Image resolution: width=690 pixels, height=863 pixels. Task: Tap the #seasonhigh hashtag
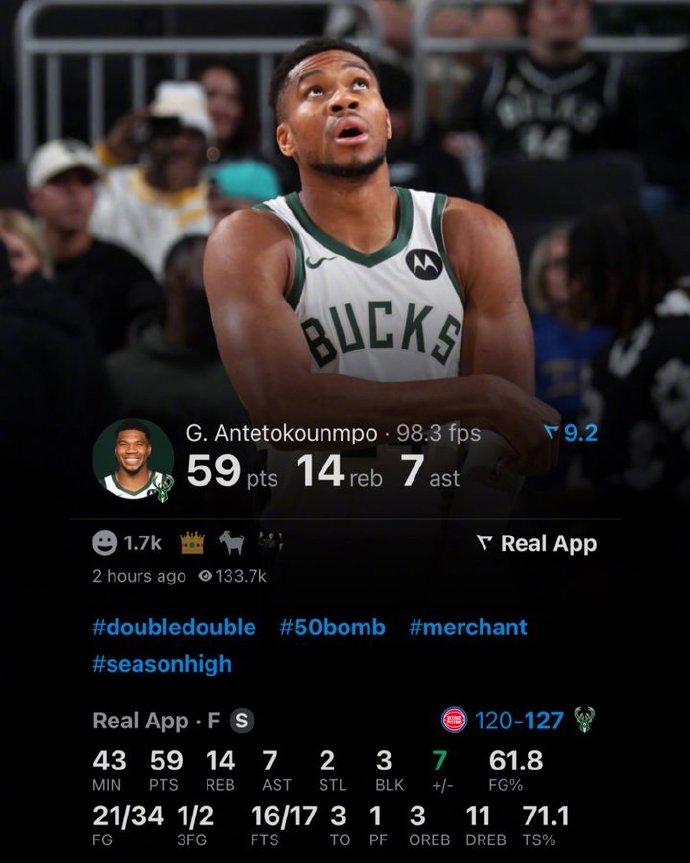pyautogui.click(x=162, y=664)
